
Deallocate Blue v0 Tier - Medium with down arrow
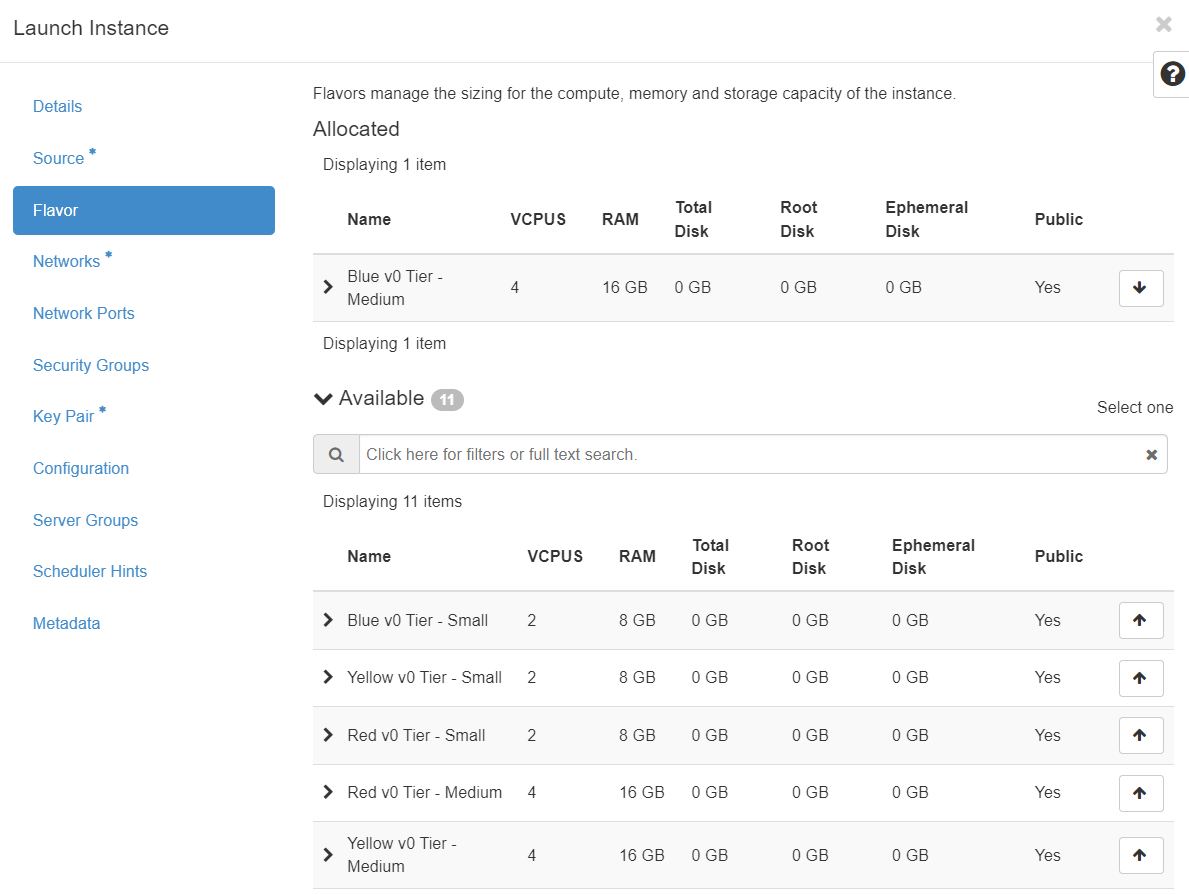coord(1140,288)
